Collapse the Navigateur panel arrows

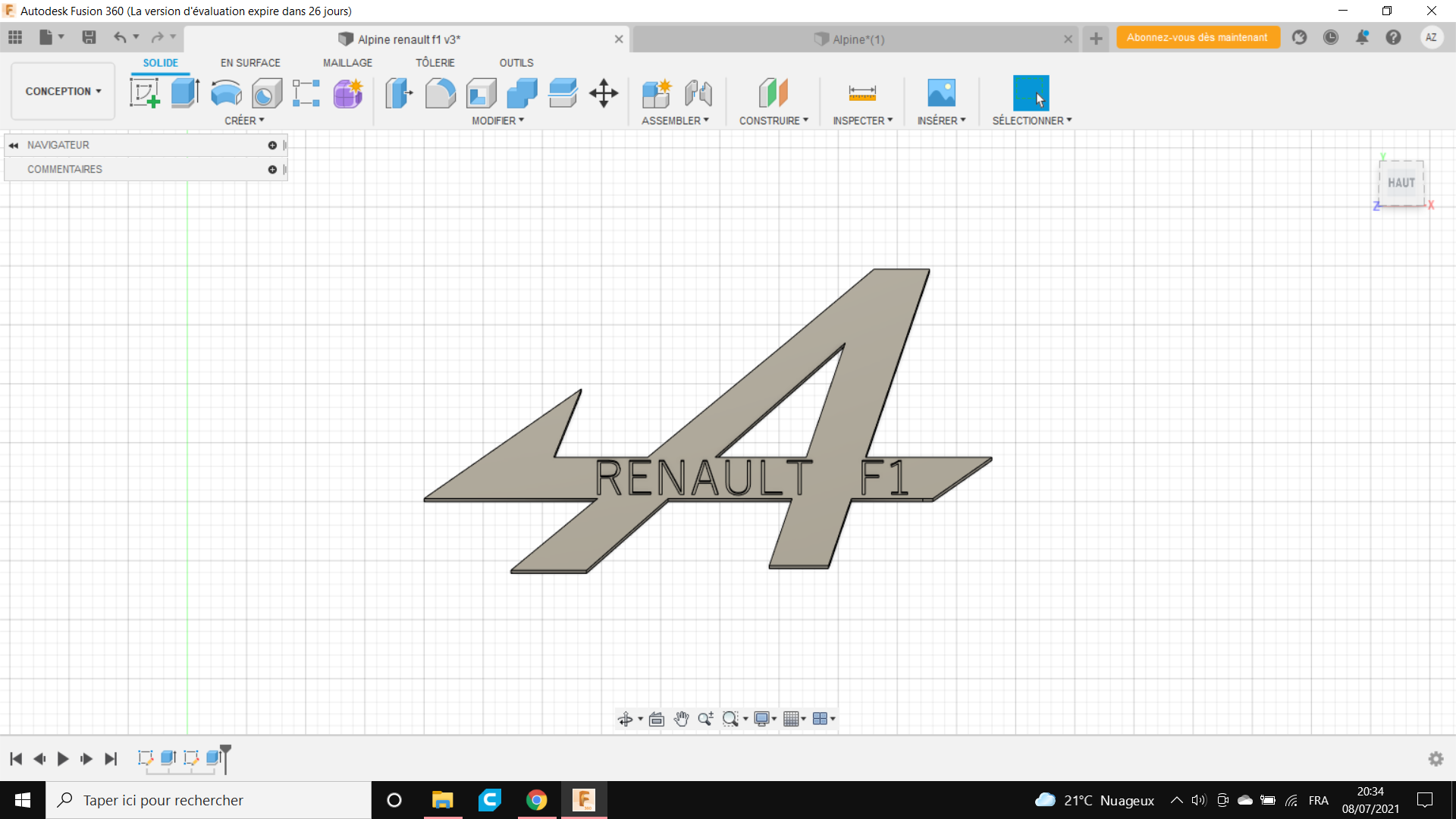point(14,145)
